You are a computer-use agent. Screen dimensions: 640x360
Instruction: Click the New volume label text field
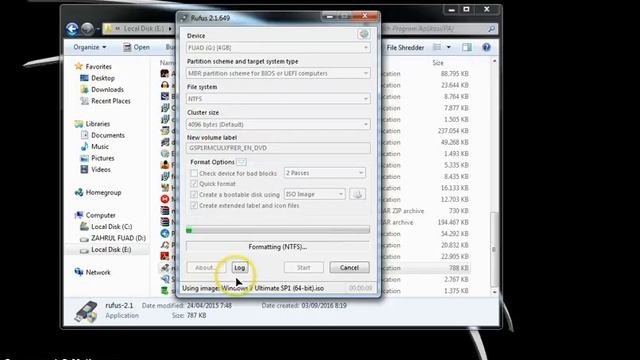(278, 148)
